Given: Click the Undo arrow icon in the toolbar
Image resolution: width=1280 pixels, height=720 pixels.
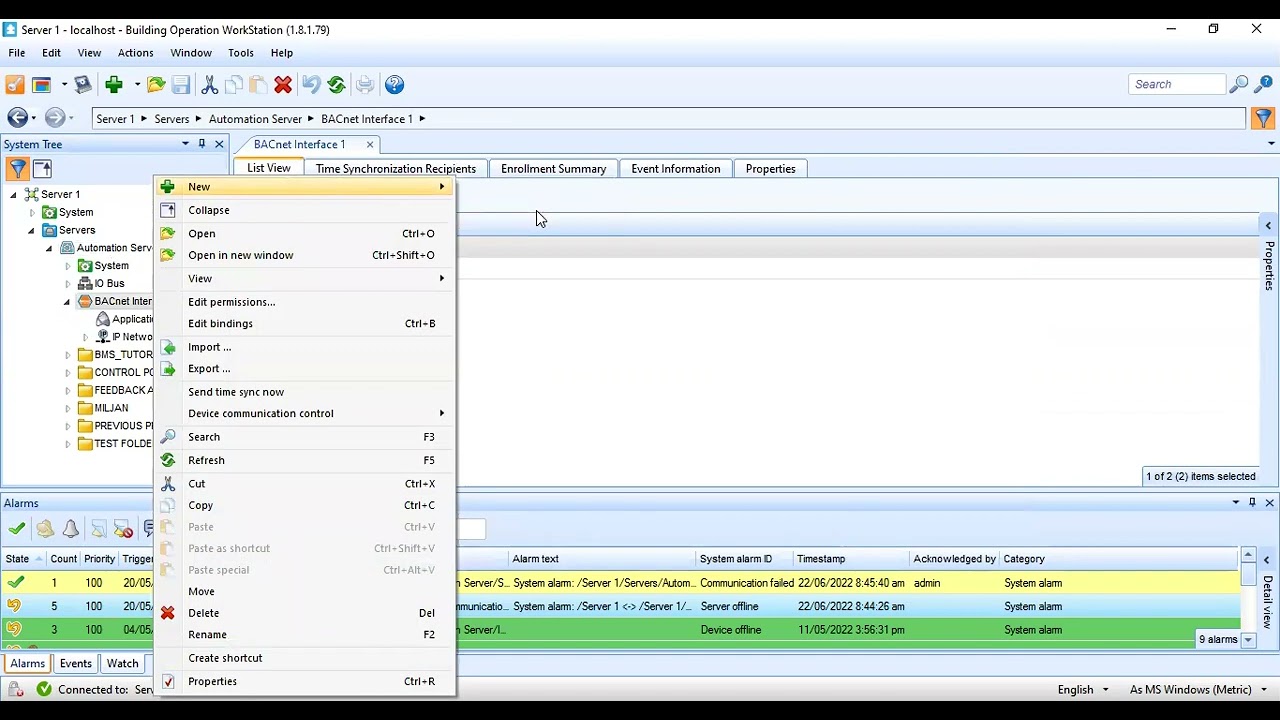Looking at the screenshot, I should click(x=311, y=85).
